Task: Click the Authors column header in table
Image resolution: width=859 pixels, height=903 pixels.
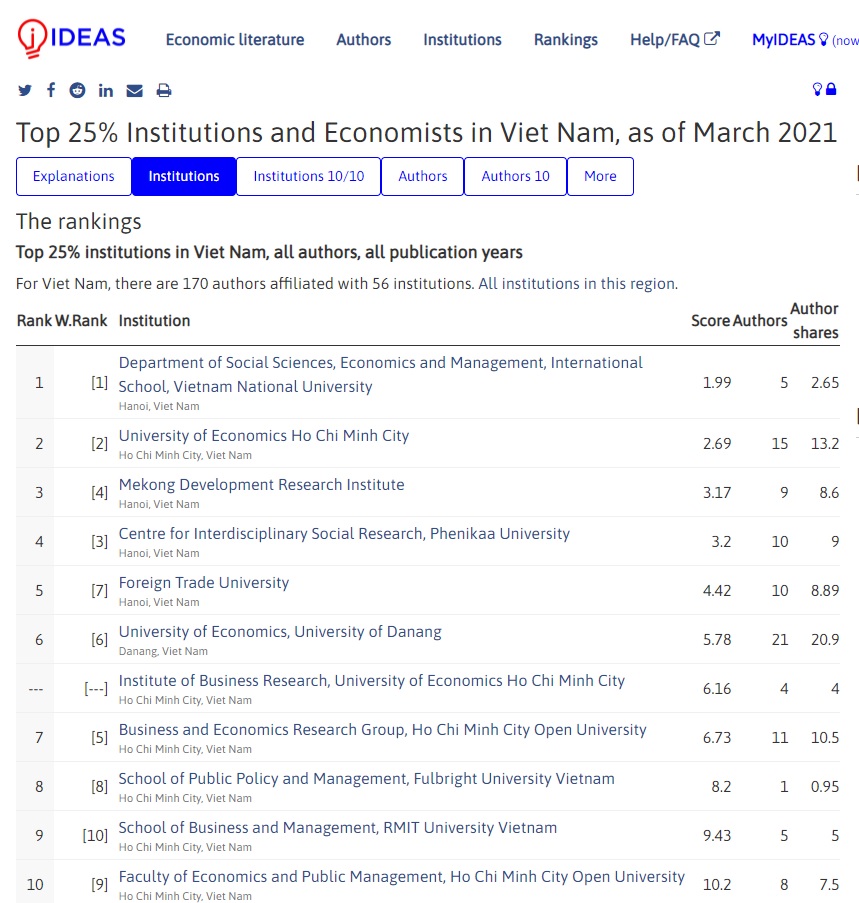Action: tap(760, 321)
